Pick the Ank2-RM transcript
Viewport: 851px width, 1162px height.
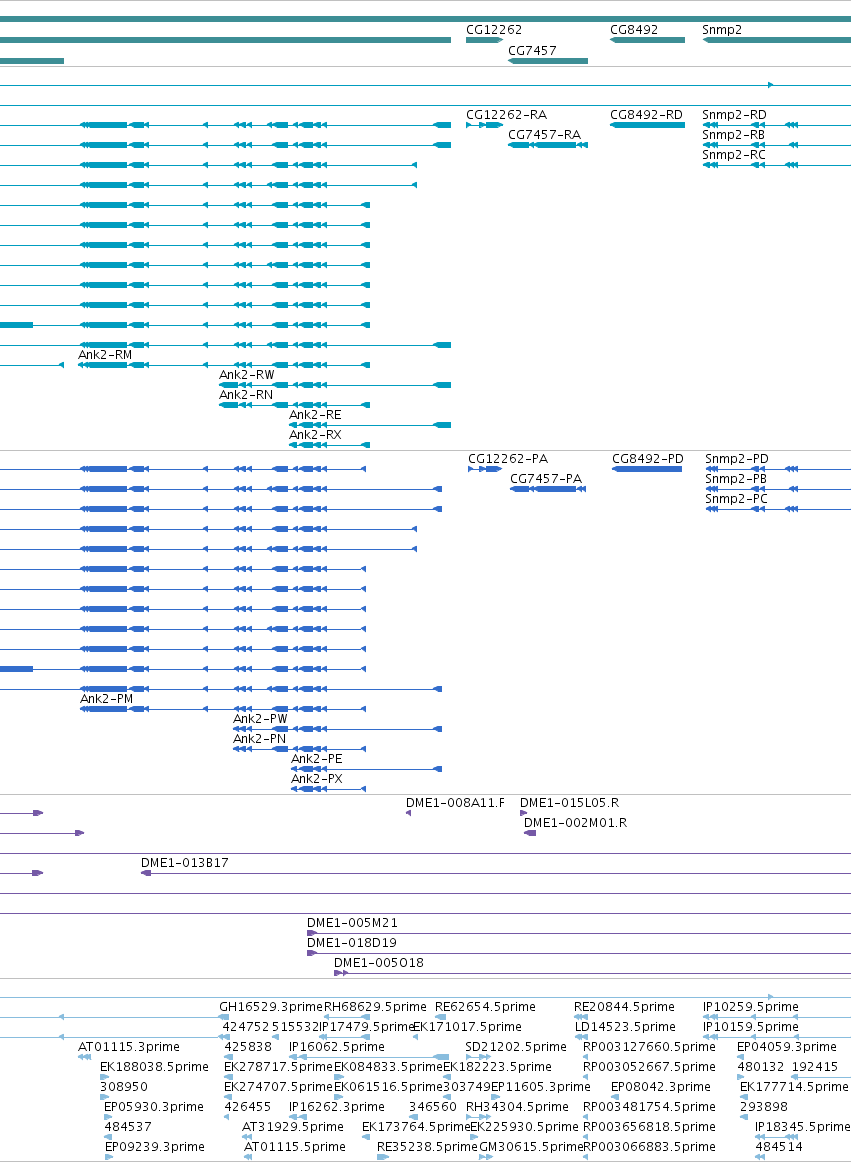[x=224, y=365]
